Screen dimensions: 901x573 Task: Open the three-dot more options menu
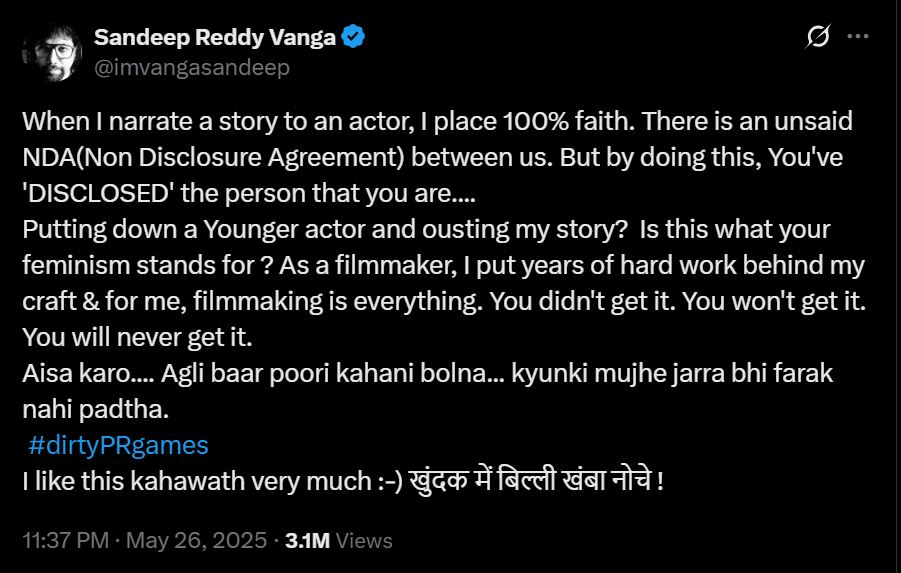858,38
